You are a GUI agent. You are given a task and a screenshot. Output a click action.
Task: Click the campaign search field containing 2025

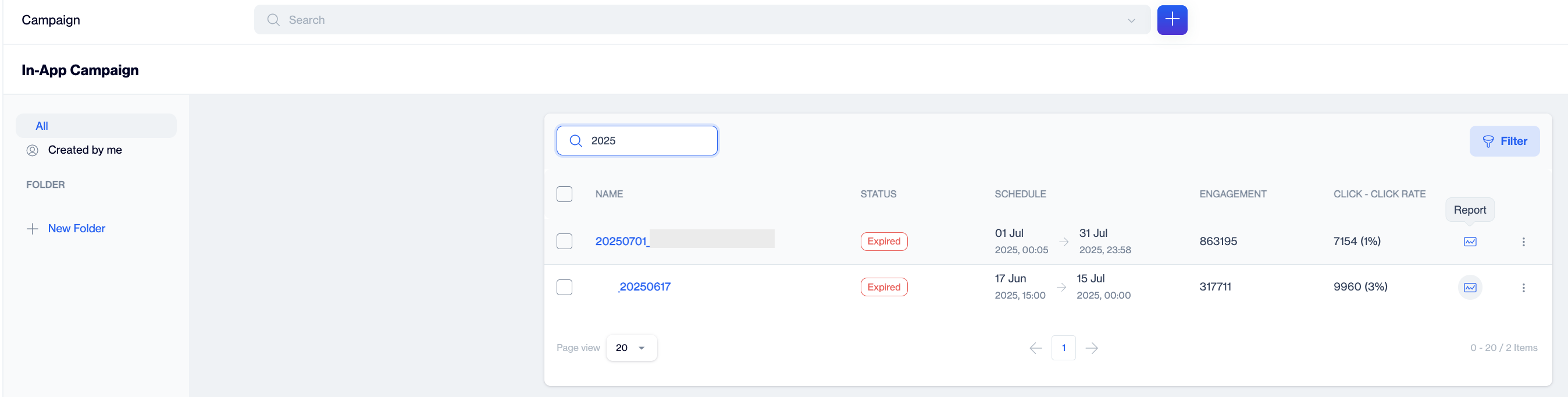point(637,141)
